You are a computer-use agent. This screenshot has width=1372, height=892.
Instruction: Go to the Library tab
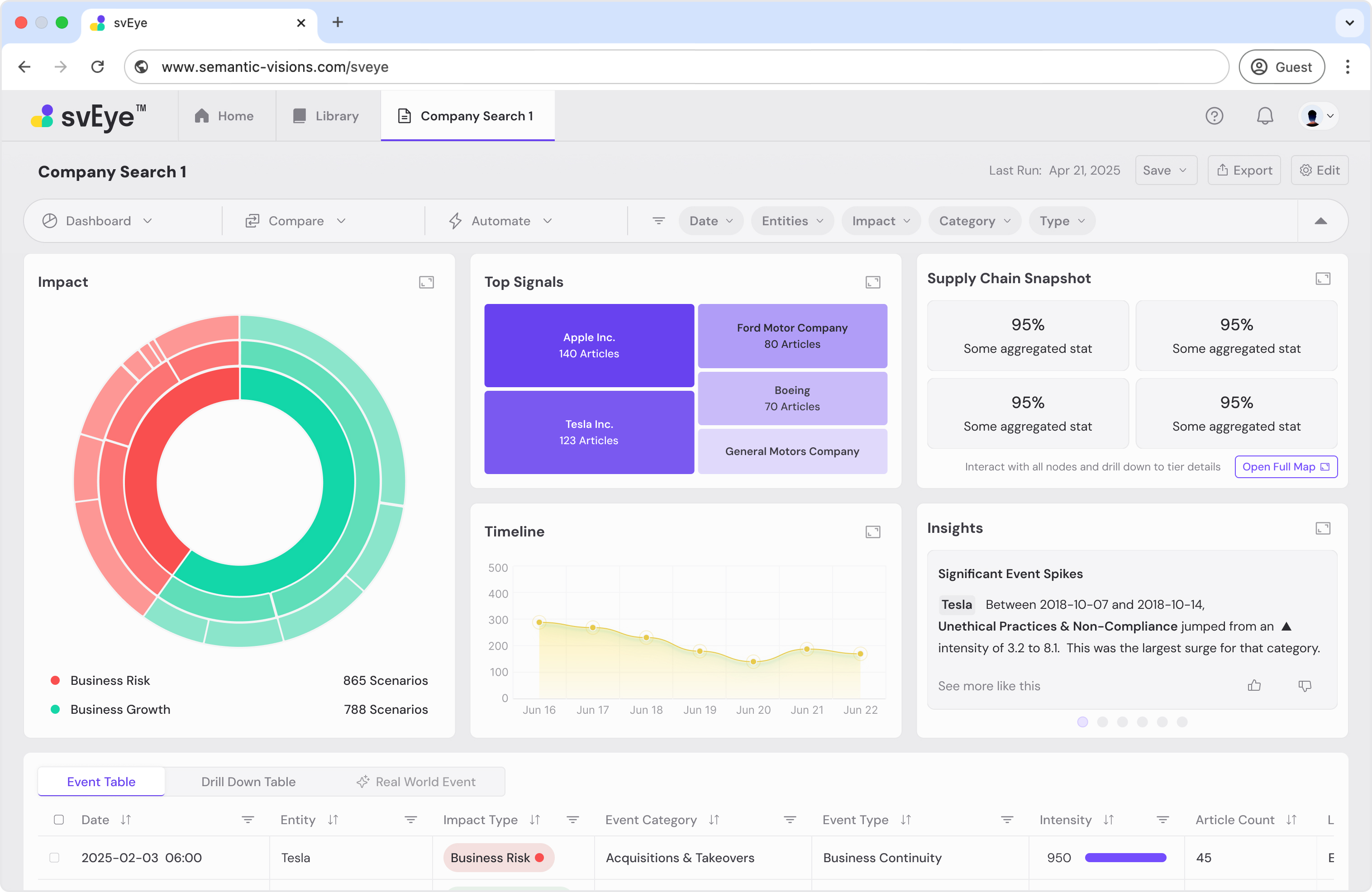click(326, 116)
